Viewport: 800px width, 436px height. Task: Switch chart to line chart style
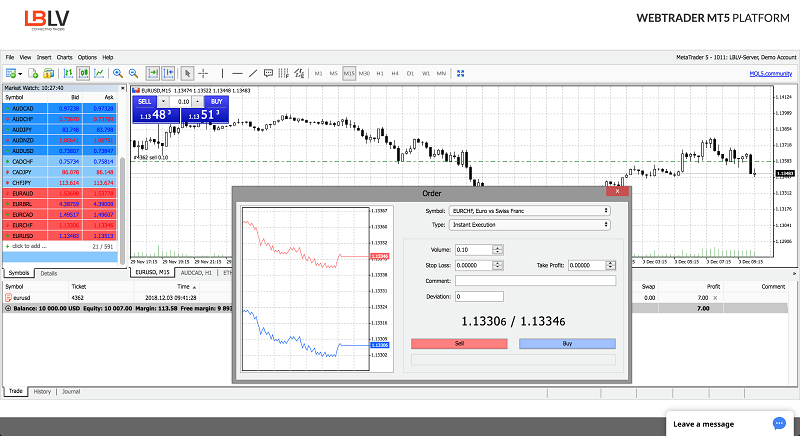[x=99, y=73]
